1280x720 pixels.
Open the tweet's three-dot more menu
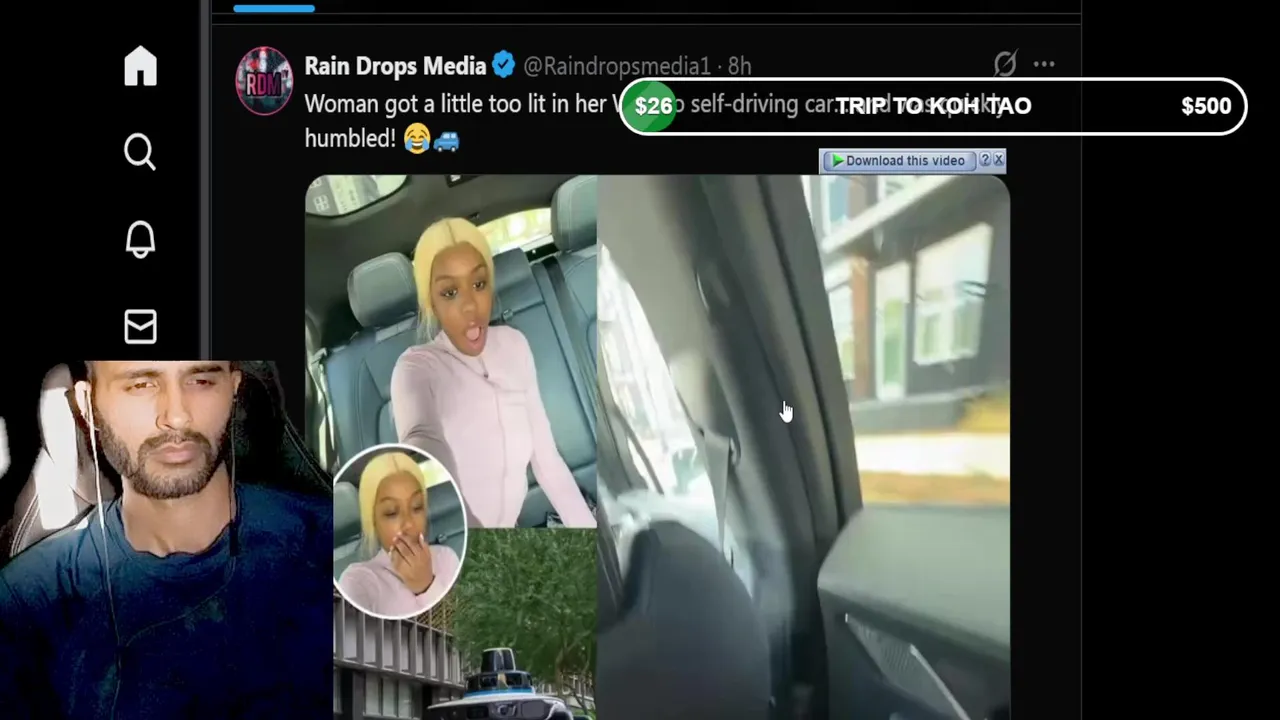(1044, 65)
